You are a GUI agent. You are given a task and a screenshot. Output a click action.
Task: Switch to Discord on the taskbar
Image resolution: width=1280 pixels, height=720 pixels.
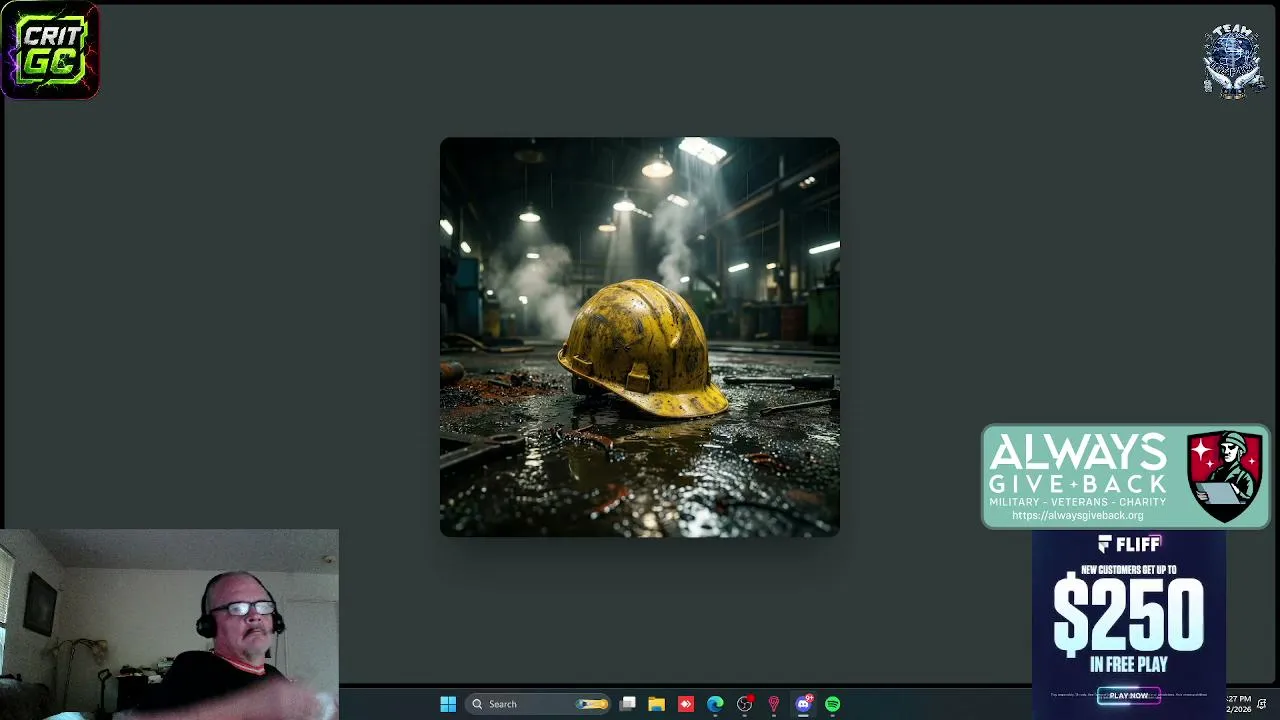pyautogui.click(x=803, y=704)
